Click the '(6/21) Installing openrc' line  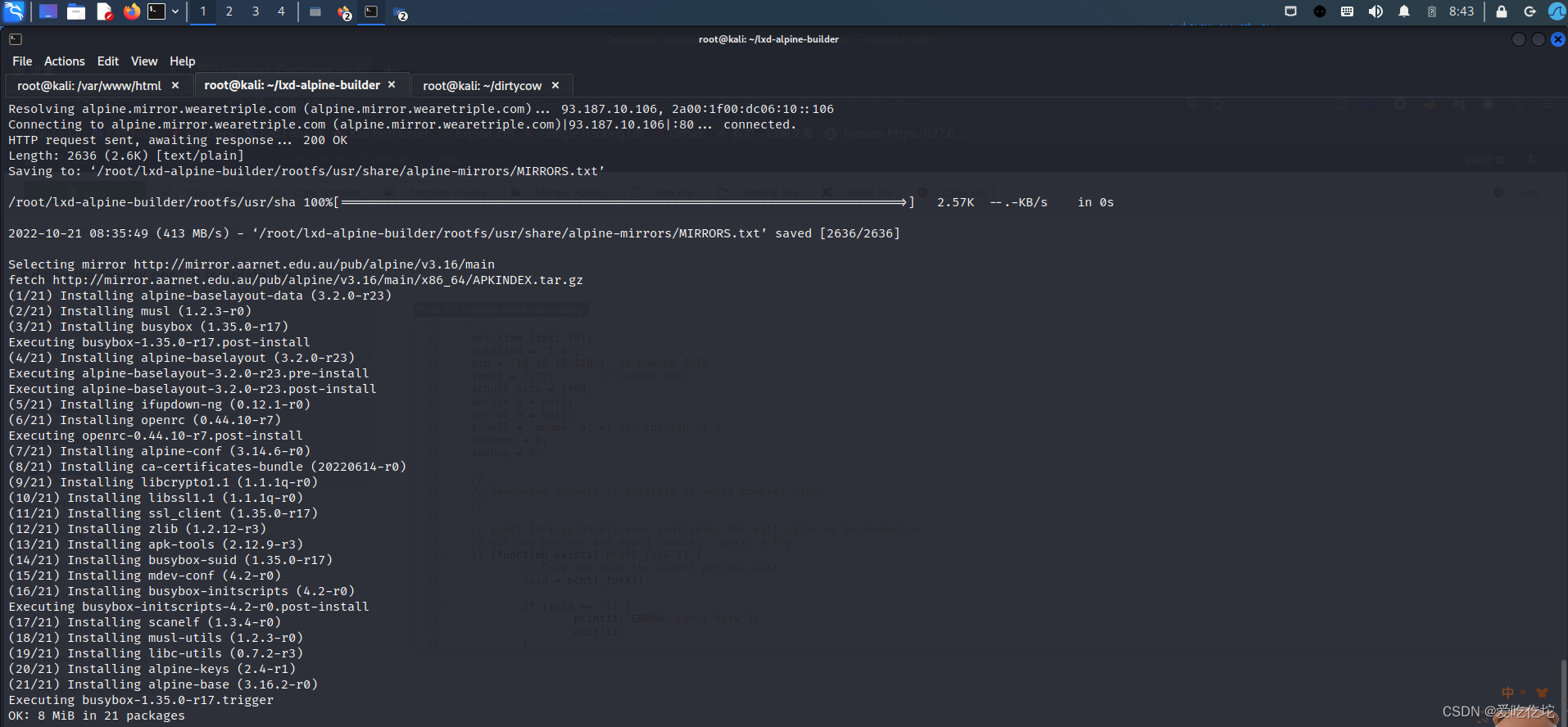click(145, 420)
